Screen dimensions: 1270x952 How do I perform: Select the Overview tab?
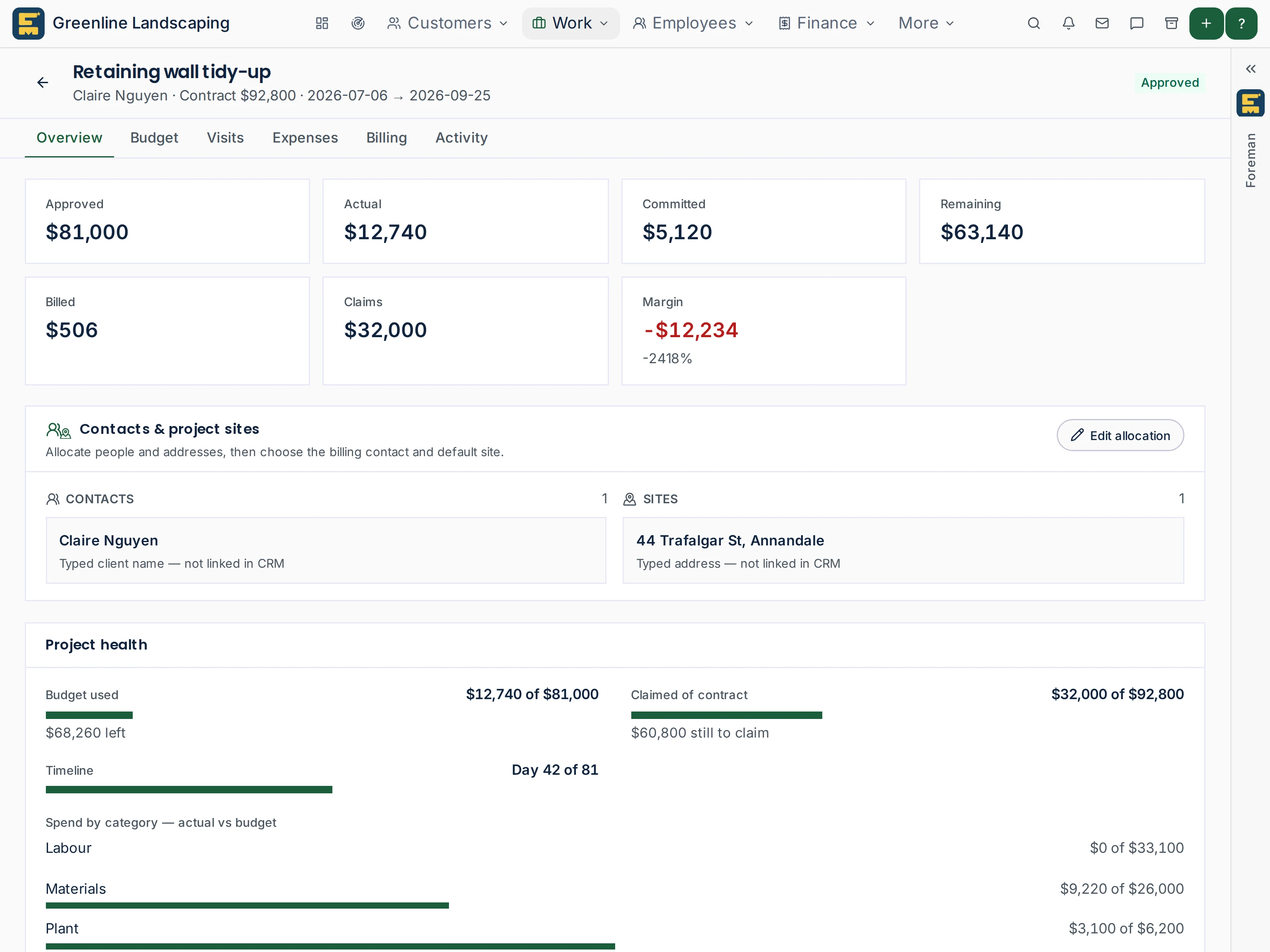coord(69,138)
